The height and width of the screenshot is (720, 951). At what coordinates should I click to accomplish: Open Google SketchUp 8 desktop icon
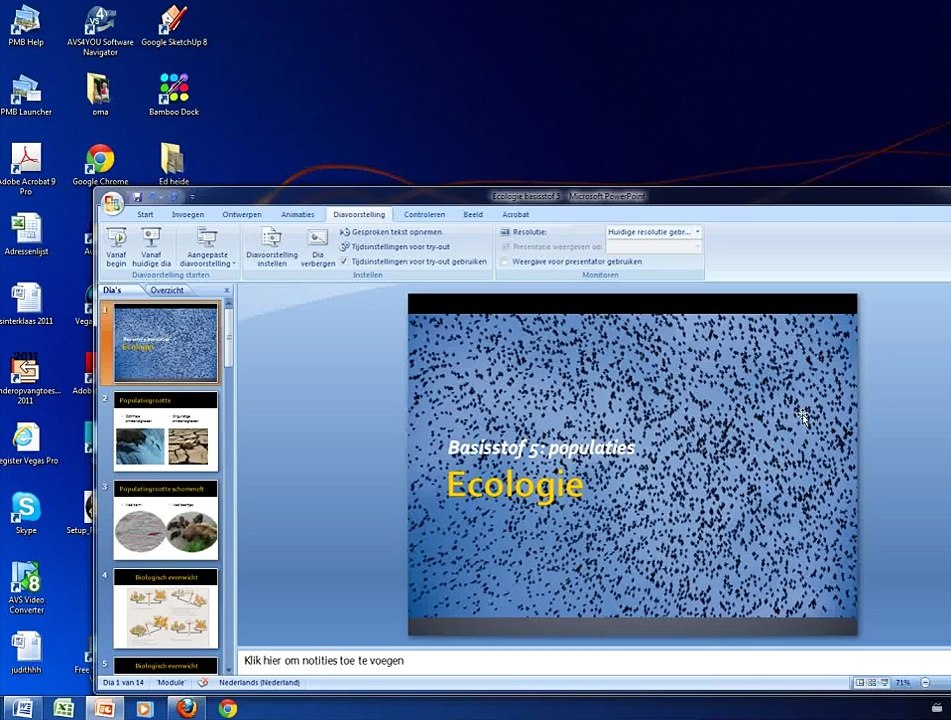click(174, 25)
